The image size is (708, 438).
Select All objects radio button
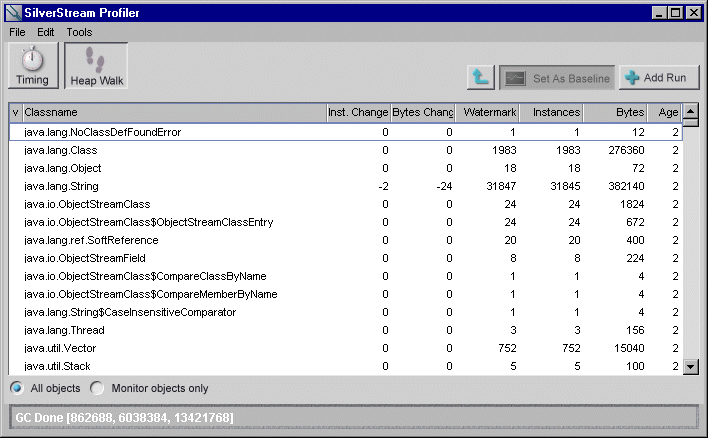[x=17, y=388]
